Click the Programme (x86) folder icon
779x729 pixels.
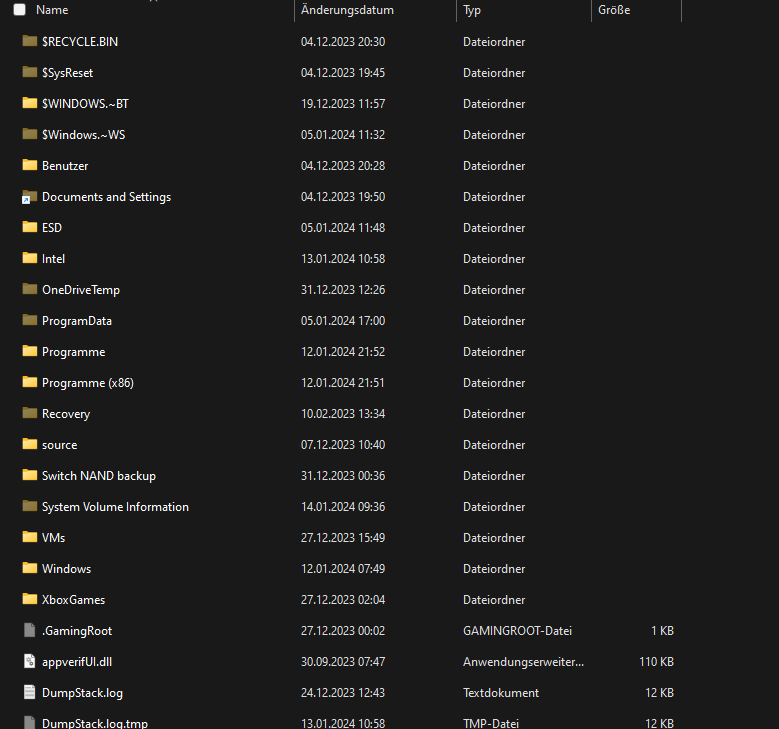pyautogui.click(x=30, y=382)
